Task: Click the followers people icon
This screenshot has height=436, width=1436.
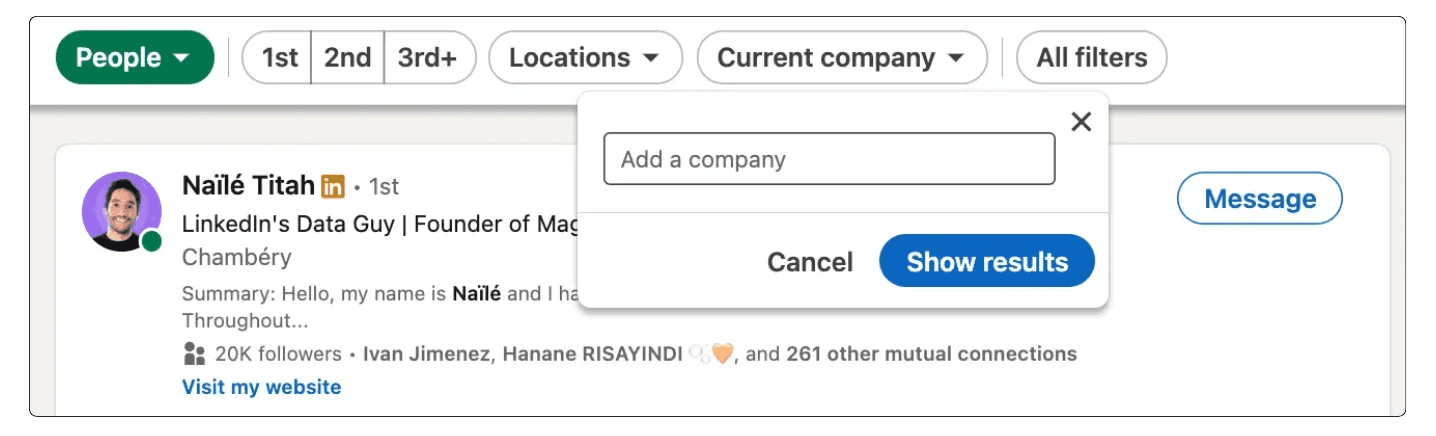Action: pyautogui.click(x=194, y=354)
